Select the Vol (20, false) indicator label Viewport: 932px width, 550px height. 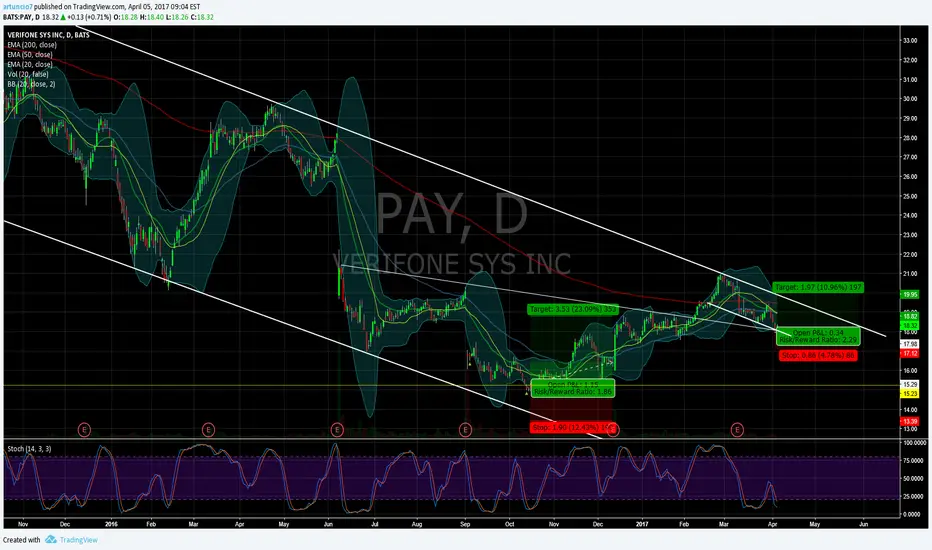[x=28, y=74]
